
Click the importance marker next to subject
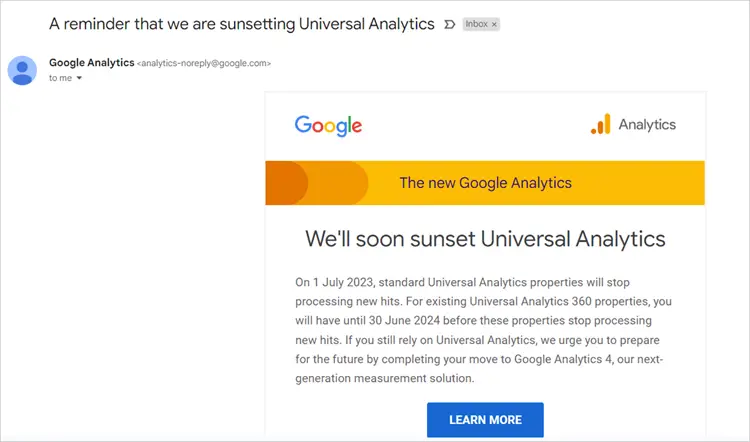(x=449, y=24)
